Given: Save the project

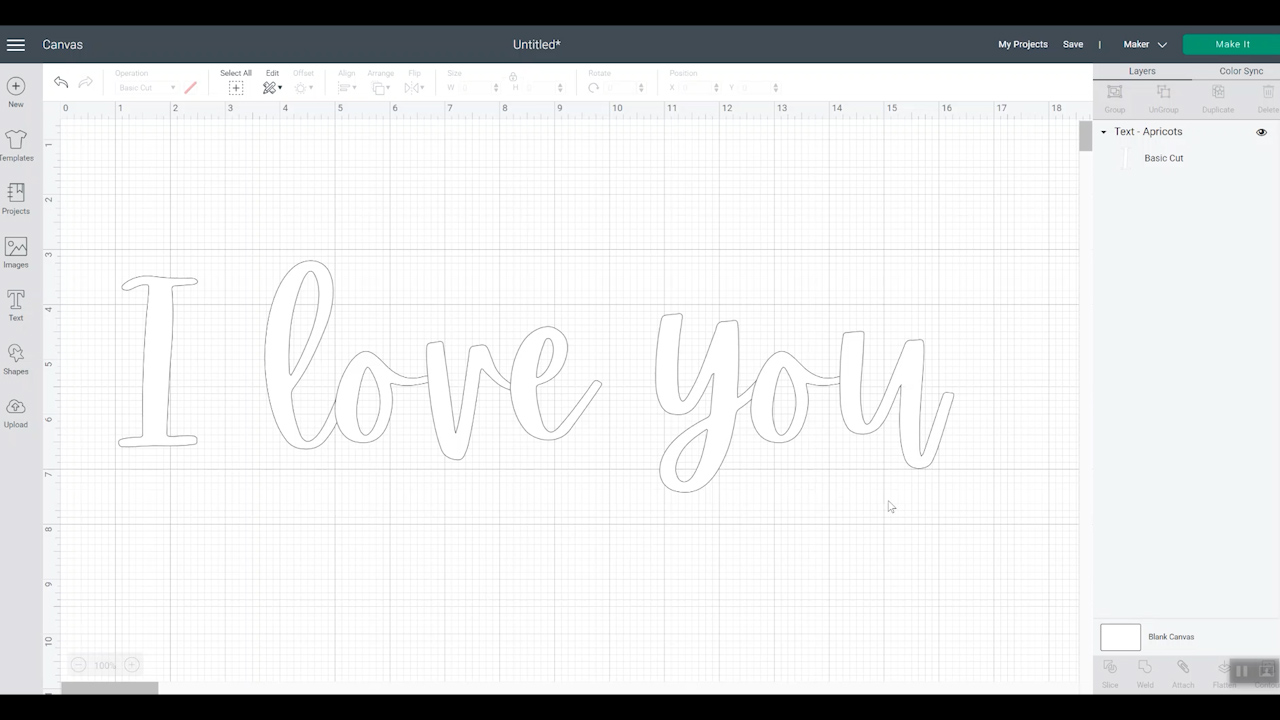Looking at the screenshot, I should (x=1073, y=44).
